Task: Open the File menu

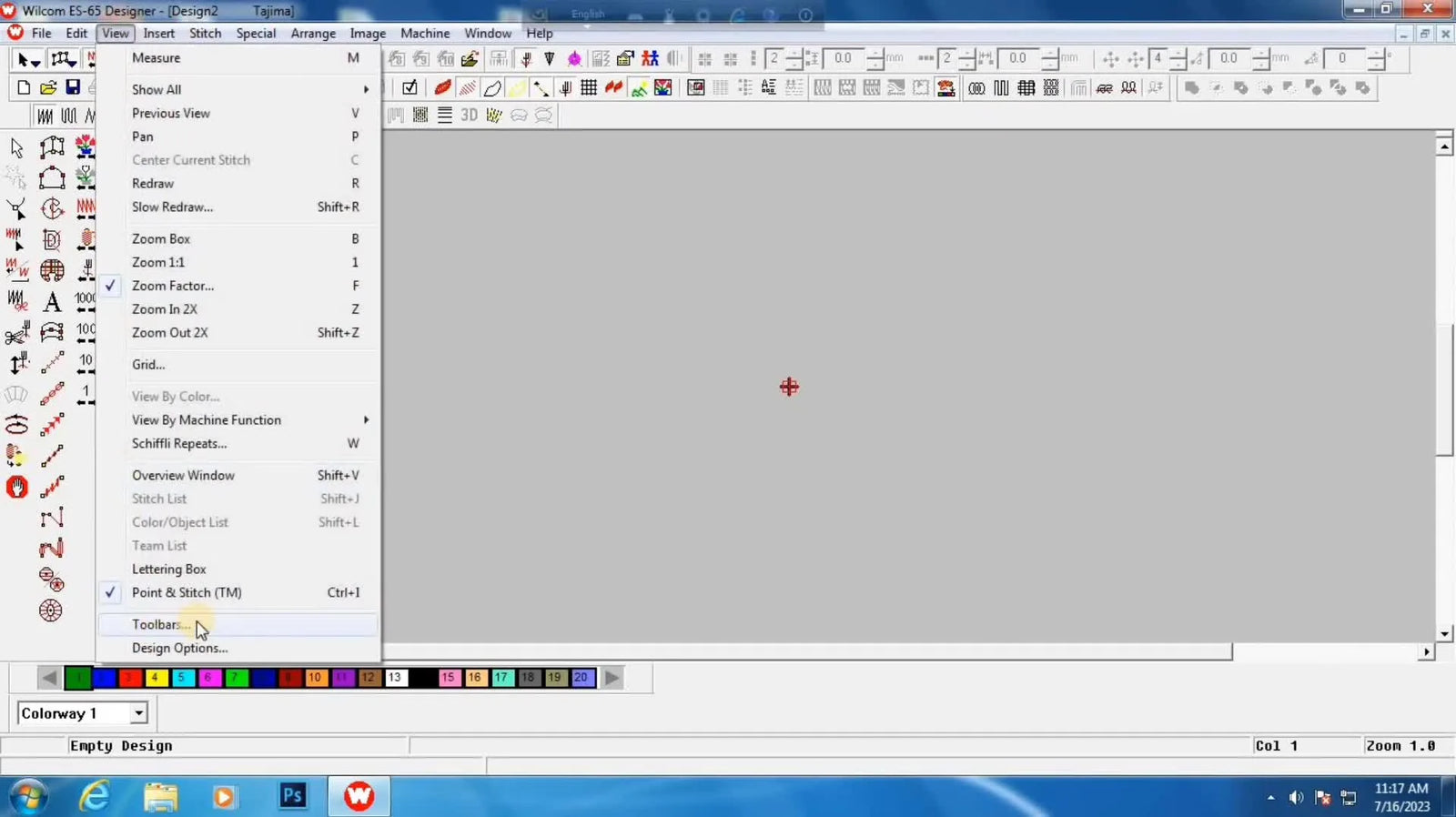Action: [42, 33]
